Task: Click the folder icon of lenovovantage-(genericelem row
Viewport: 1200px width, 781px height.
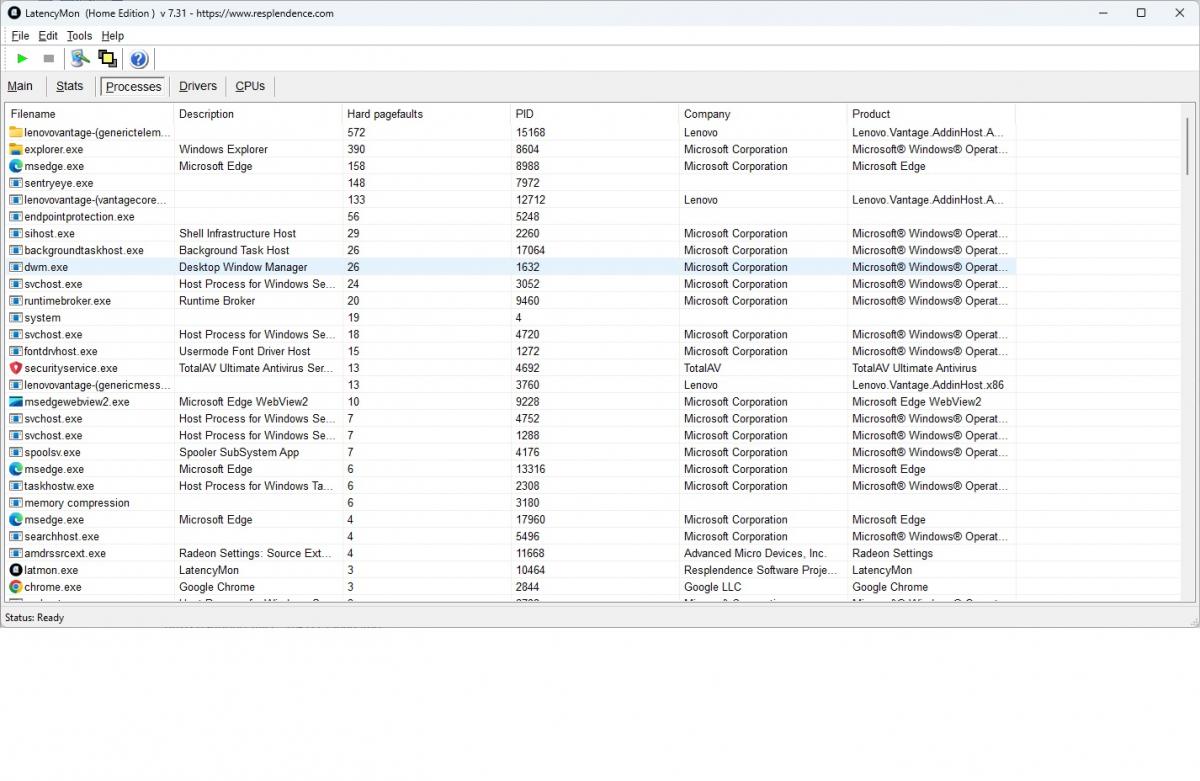Action: (x=16, y=132)
